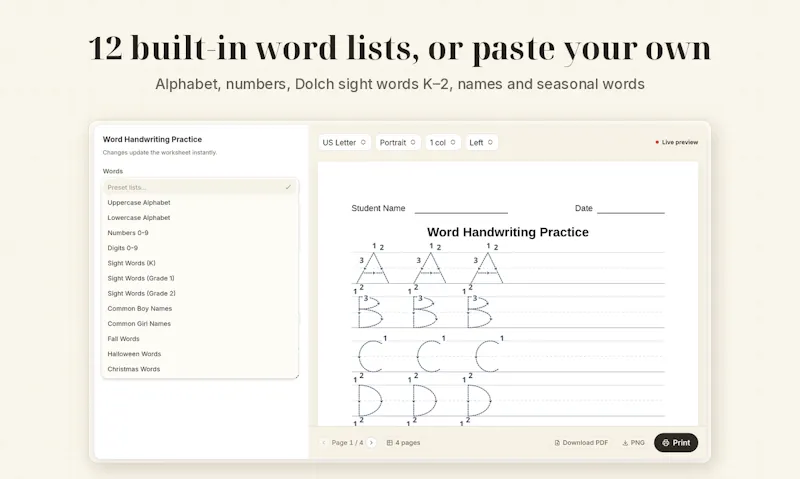
Task: Go to previous page arrow
Action: tap(323, 443)
